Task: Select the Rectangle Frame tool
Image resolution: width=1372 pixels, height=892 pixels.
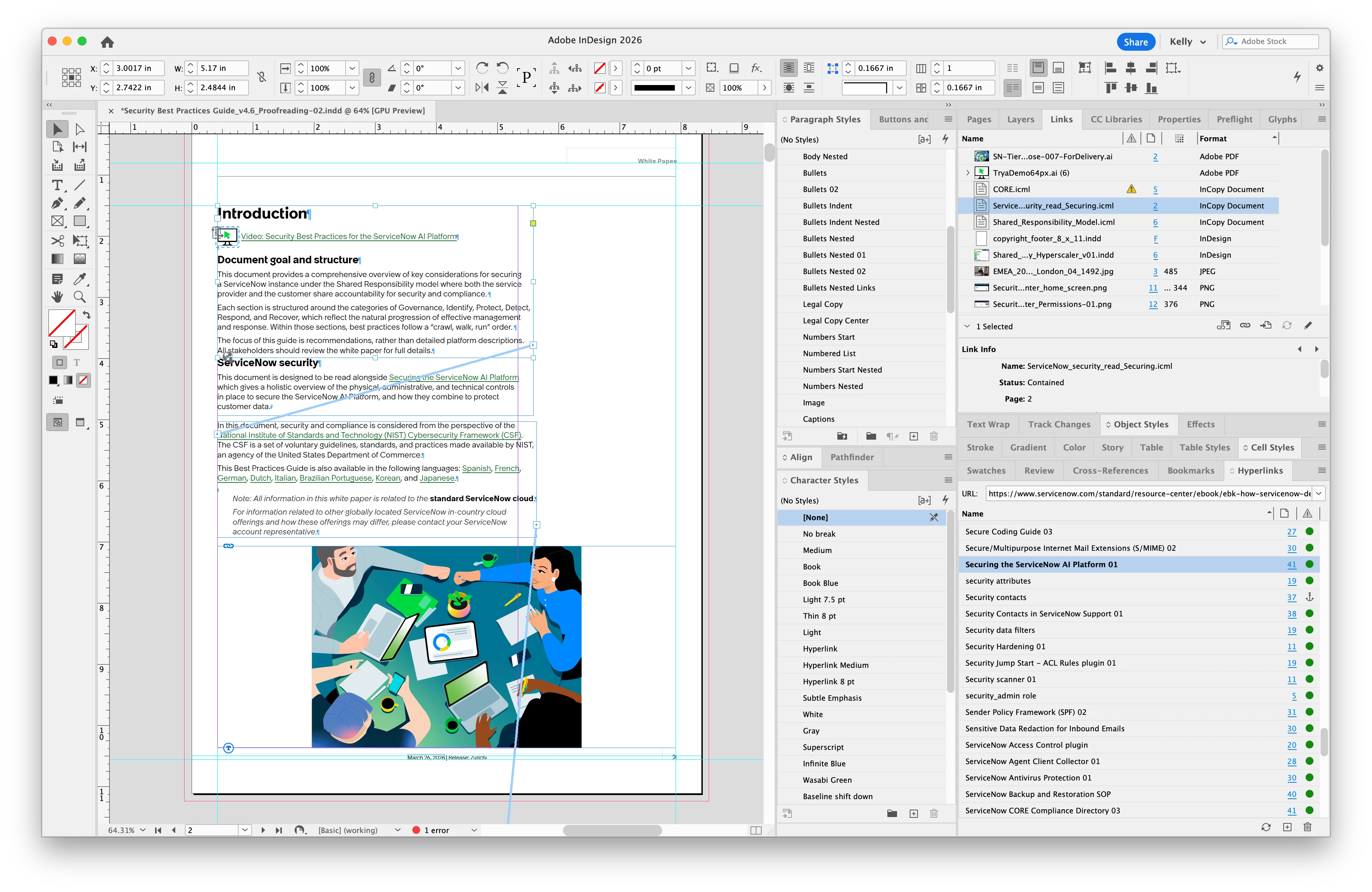Action: 57,222
